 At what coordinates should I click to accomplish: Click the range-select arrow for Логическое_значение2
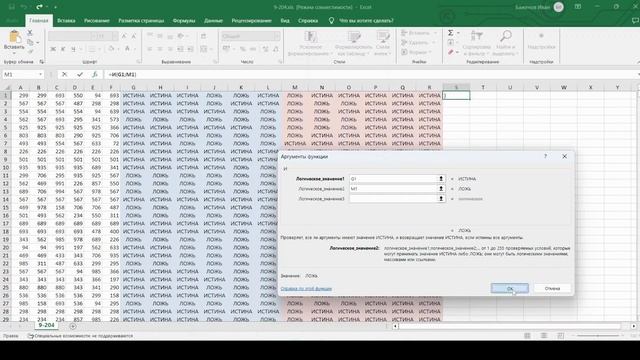pos(441,189)
